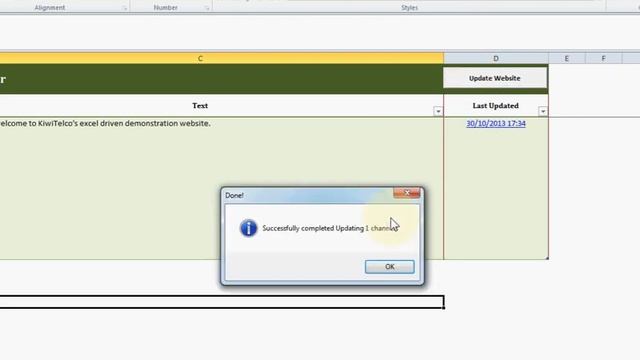Open Alignment group dialog launcher
The width and height of the screenshot is (640, 360).
[124, 8]
